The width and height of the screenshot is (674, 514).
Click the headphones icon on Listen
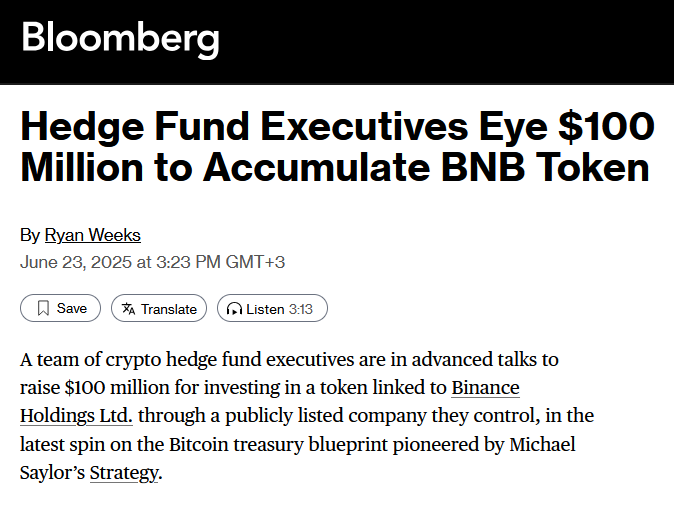point(234,309)
